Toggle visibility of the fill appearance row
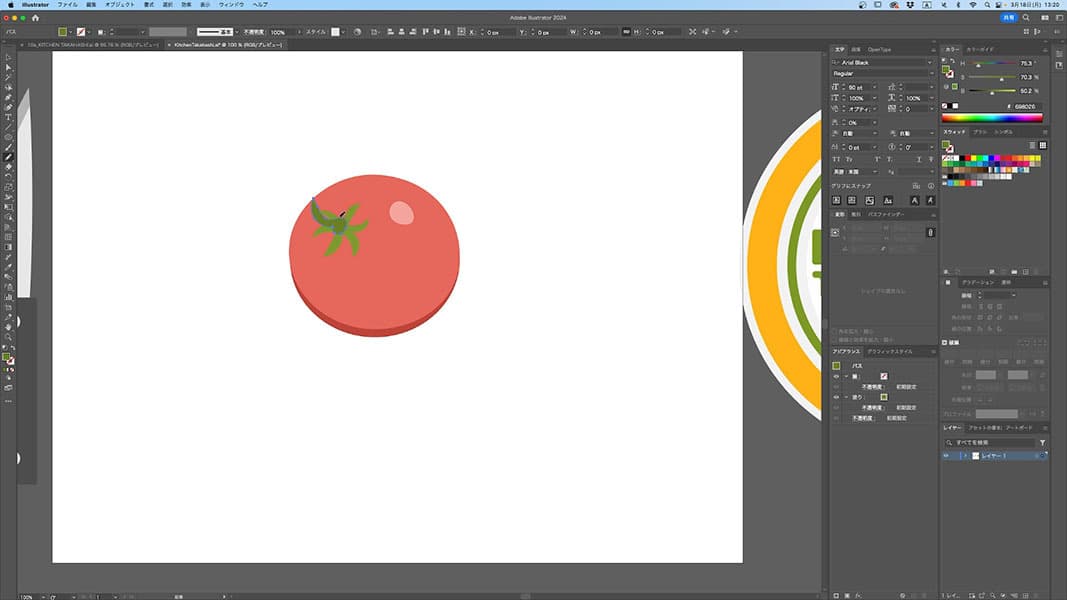Viewport: 1067px width, 600px height. (836, 397)
